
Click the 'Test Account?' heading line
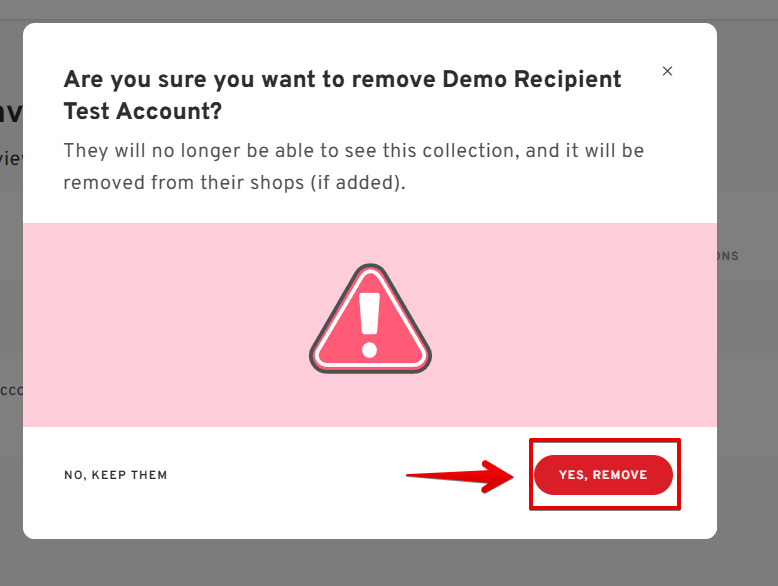coord(143,111)
